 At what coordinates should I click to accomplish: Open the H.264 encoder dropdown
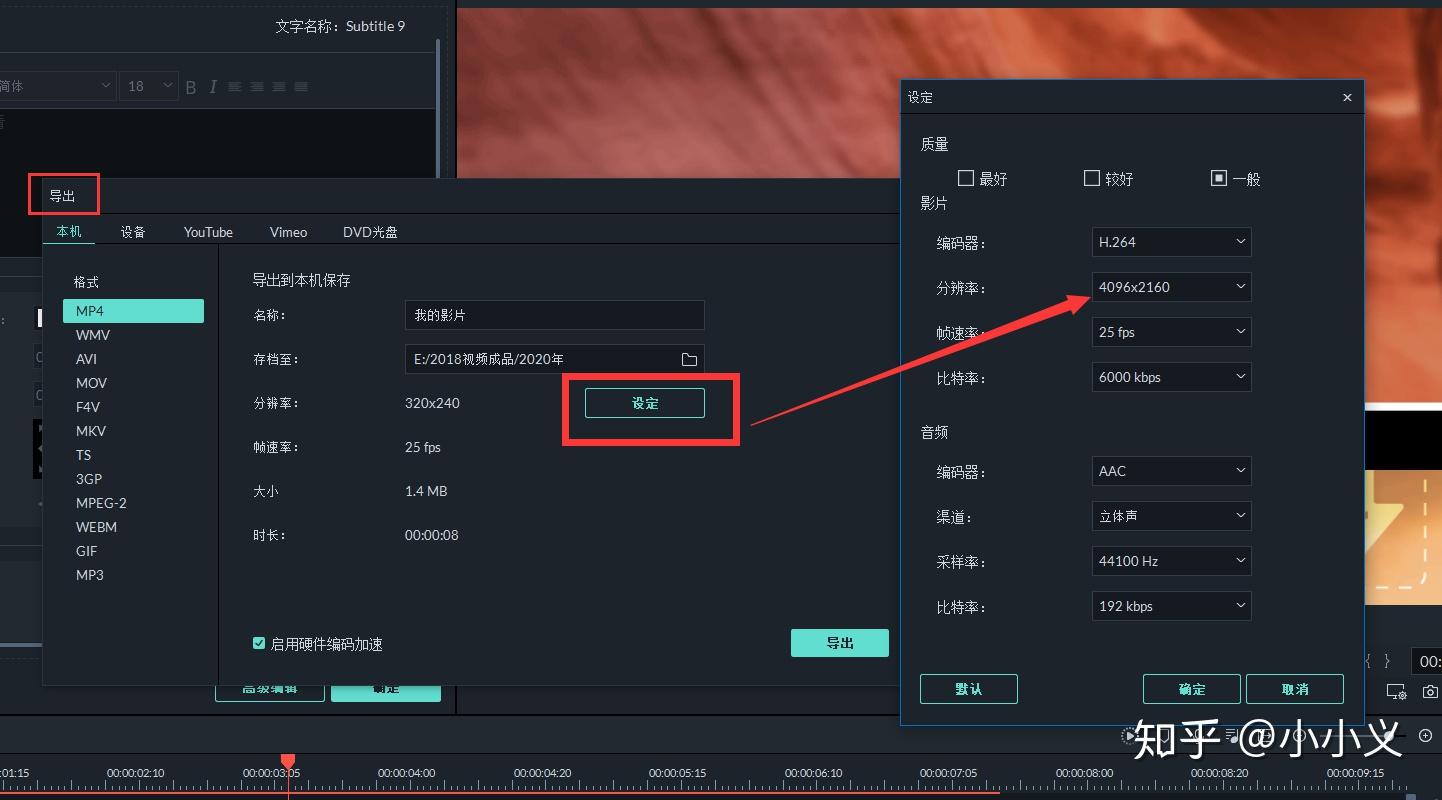click(x=1171, y=242)
